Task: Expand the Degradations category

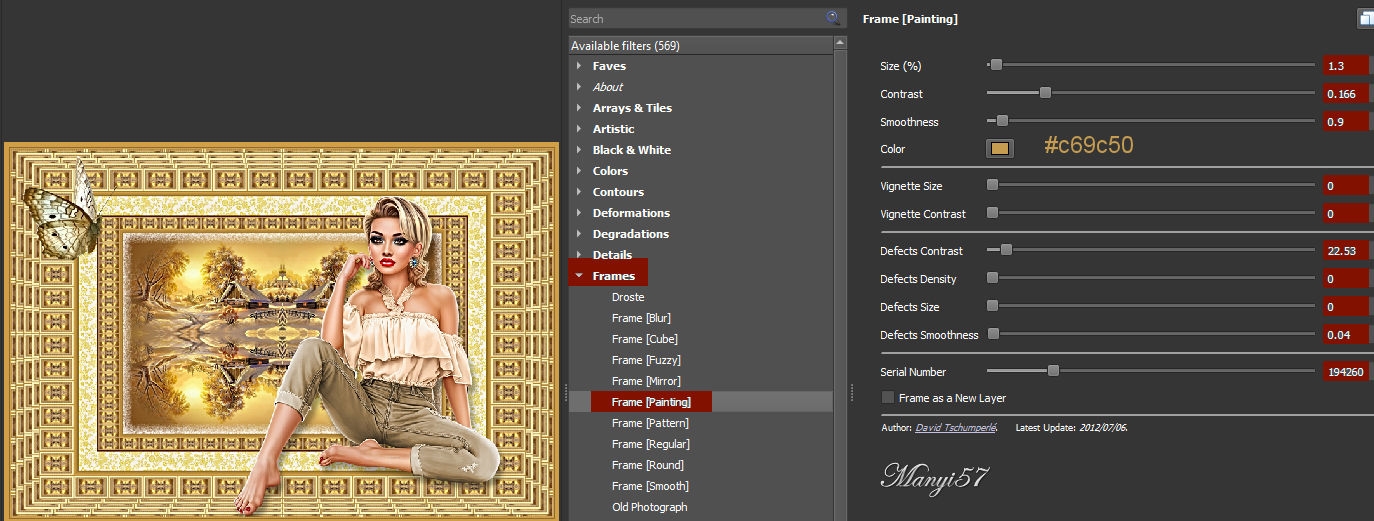Action: pos(579,234)
